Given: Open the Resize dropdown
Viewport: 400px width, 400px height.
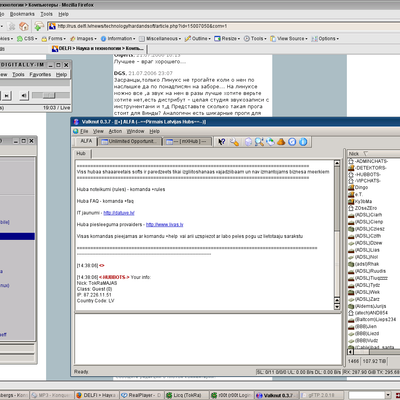Looking at the screenshot, I should click(x=227, y=39).
